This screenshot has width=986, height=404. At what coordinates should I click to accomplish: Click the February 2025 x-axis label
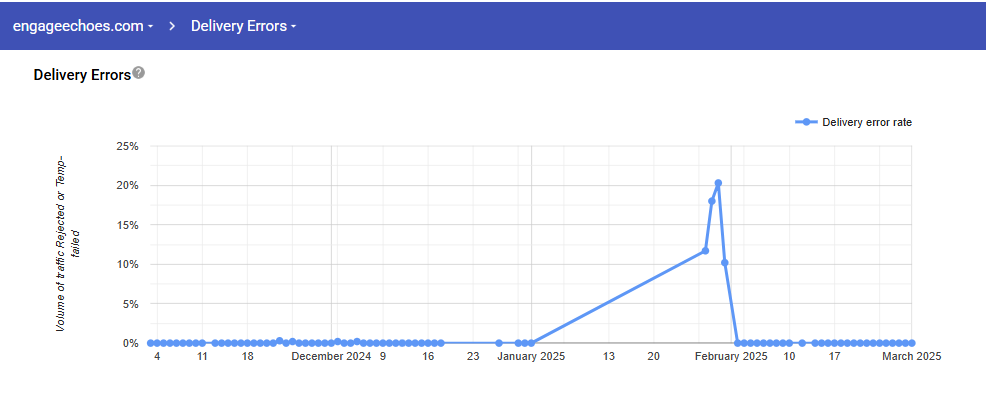pyautogui.click(x=731, y=356)
